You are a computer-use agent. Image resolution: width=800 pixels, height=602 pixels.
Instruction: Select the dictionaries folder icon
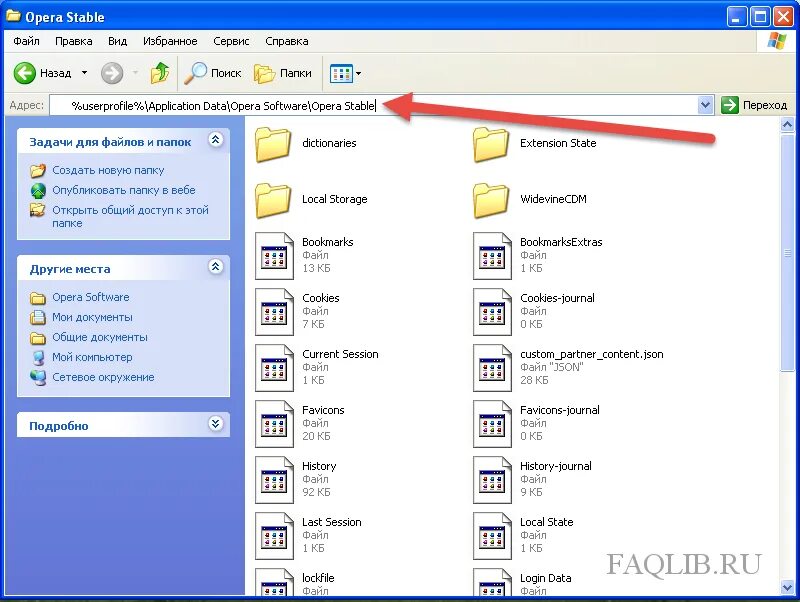(x=273, y=145)
